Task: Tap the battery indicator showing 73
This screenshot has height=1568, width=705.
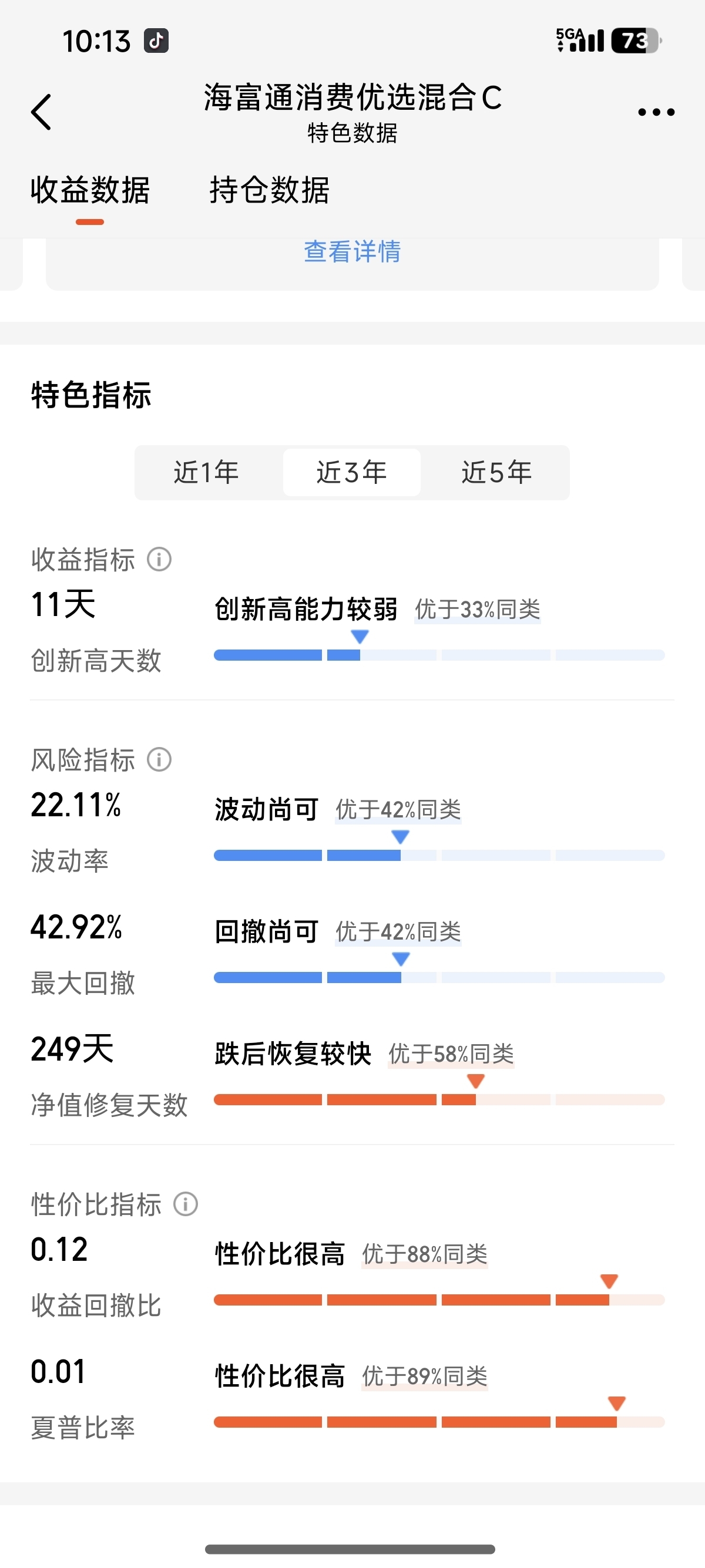Action: click(636, 41)
